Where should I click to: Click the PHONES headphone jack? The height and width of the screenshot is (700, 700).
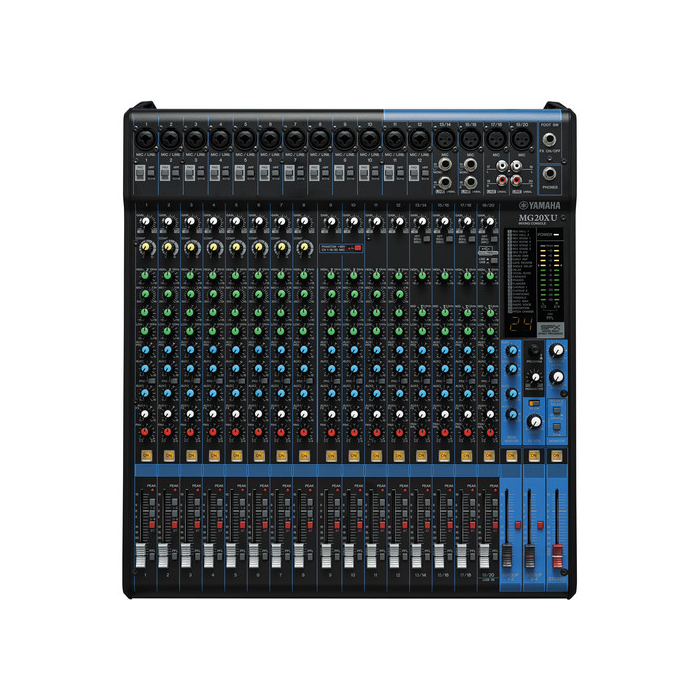click(x=550, y=174)
